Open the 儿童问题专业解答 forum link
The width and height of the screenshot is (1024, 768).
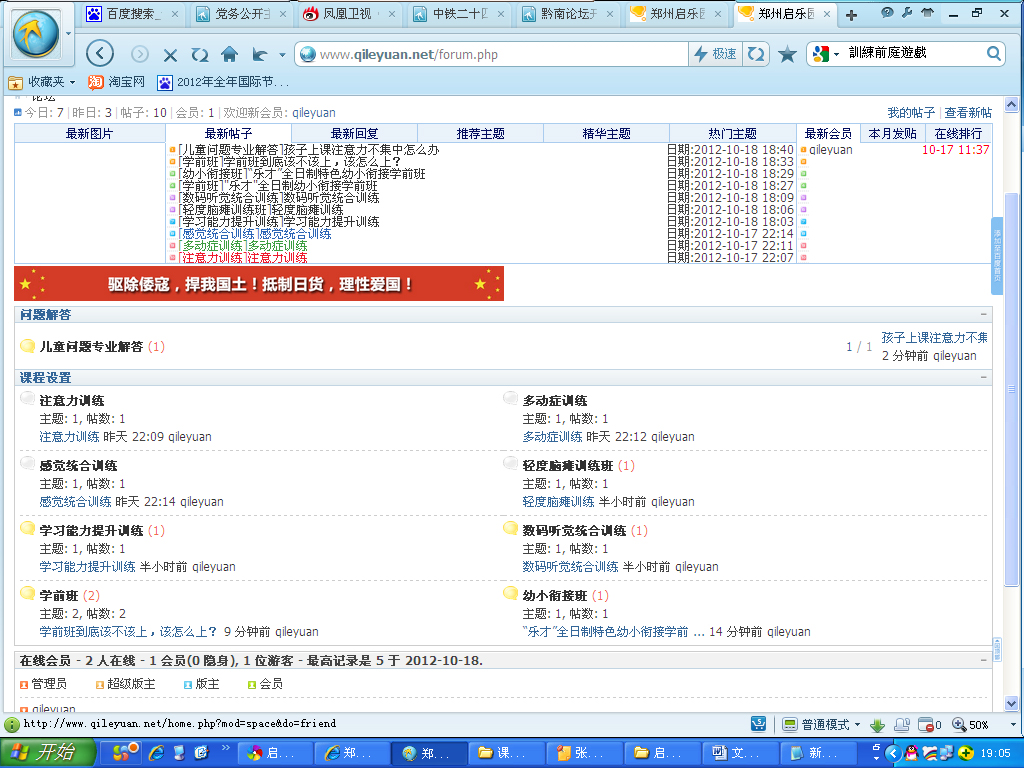tap(91, 347)
